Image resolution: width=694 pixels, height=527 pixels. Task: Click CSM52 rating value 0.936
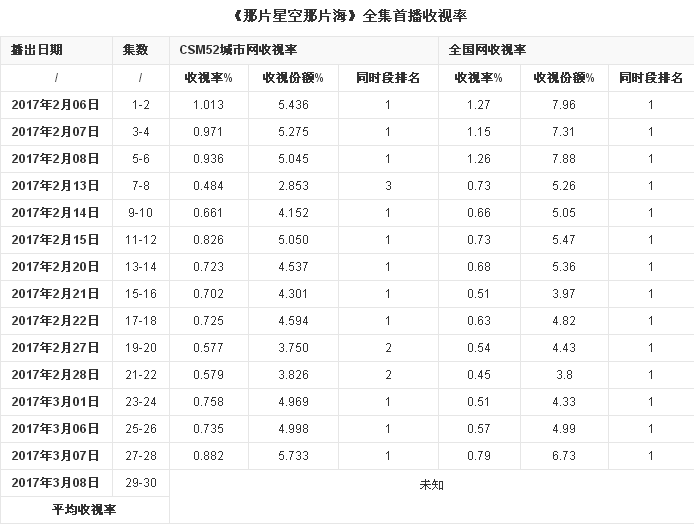pos(208,159)
